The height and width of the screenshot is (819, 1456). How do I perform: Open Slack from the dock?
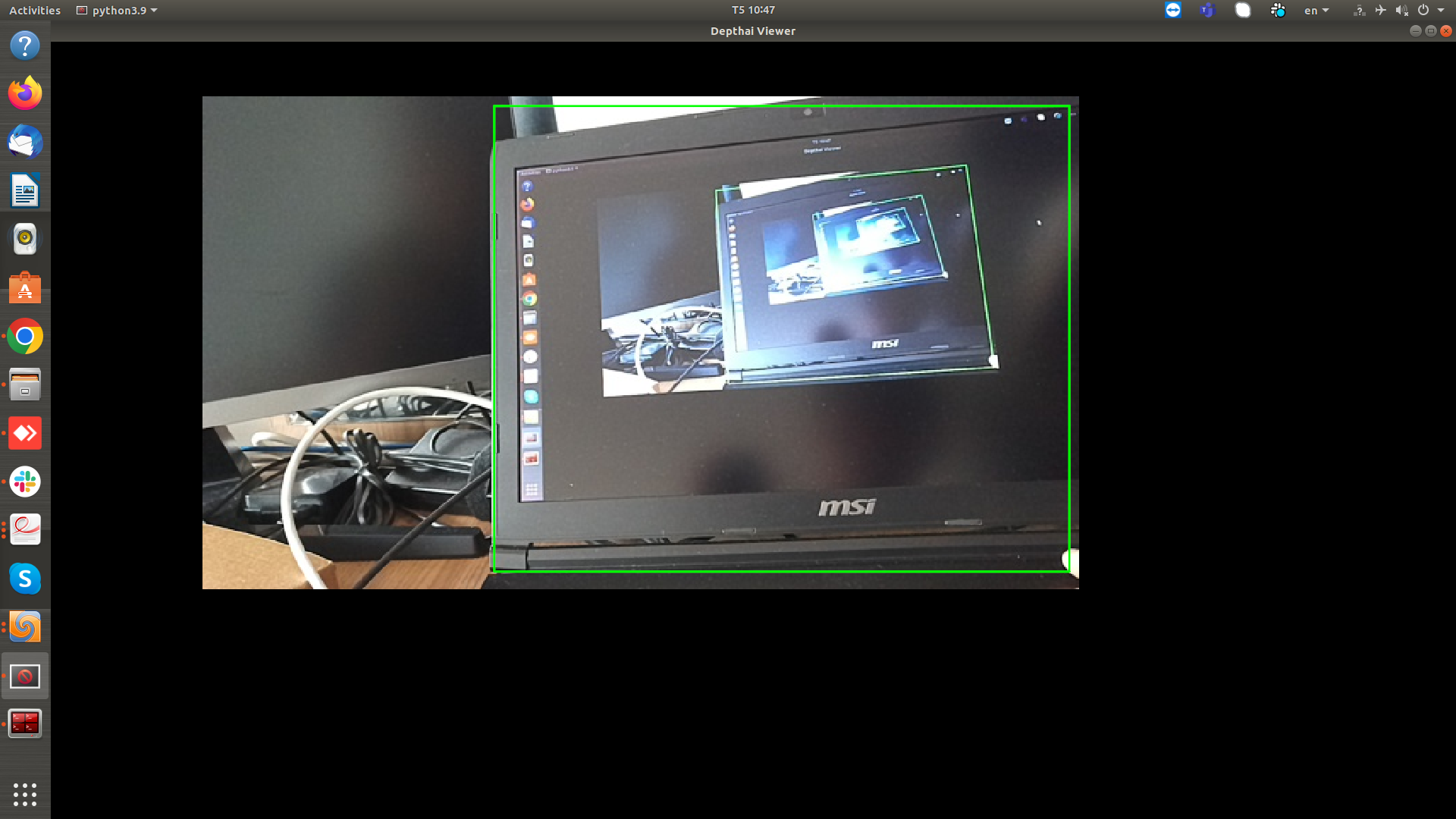(25, 482)
